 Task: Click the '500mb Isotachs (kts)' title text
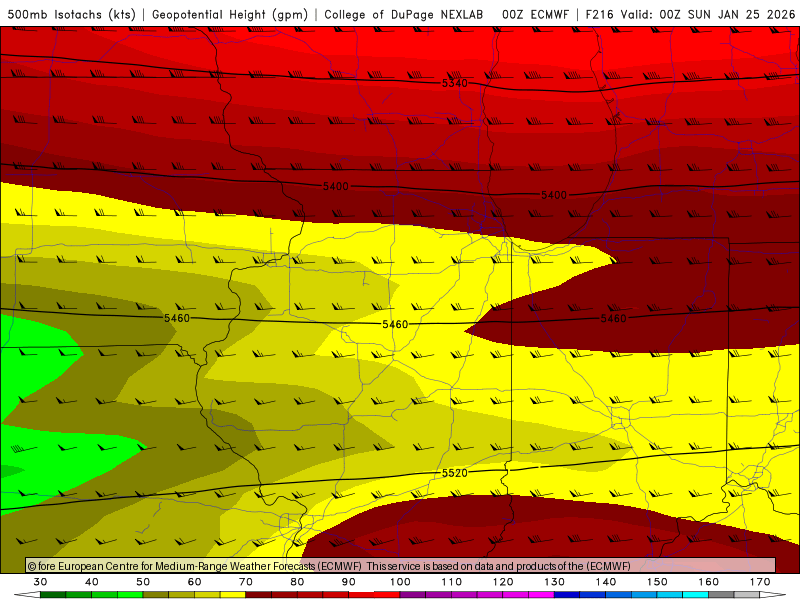tap(72, 14)
